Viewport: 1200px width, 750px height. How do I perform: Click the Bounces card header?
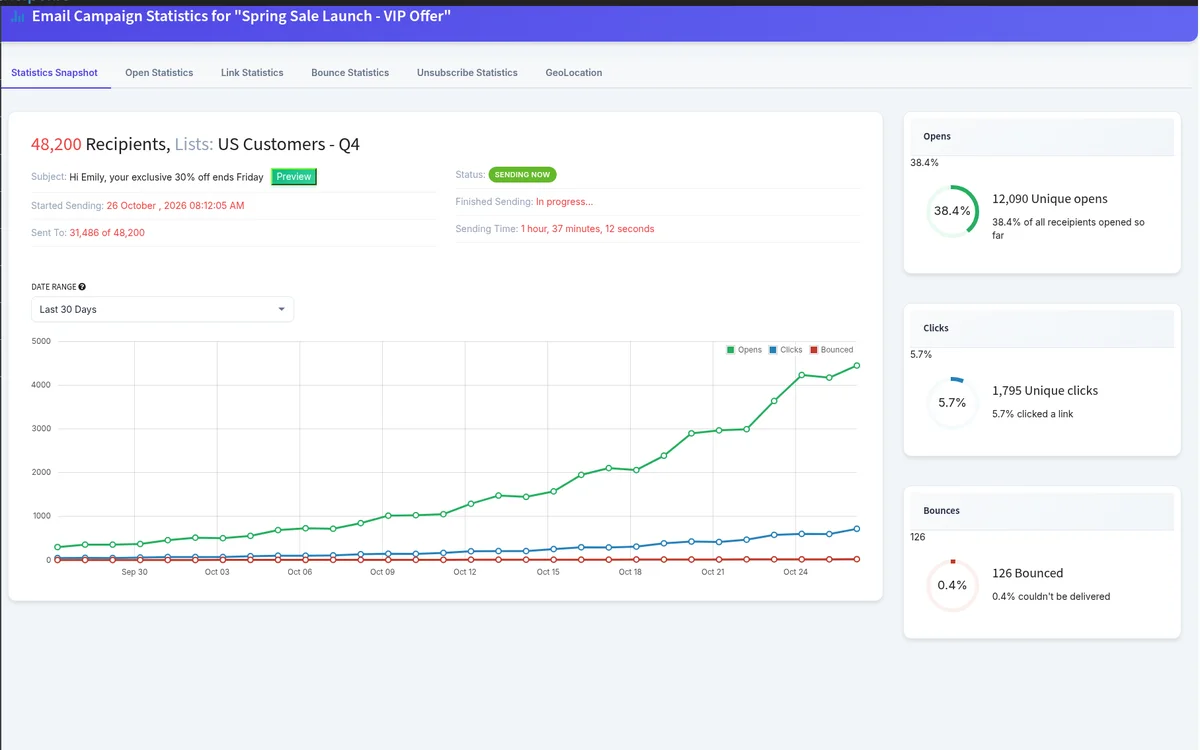pos(1040,511)
